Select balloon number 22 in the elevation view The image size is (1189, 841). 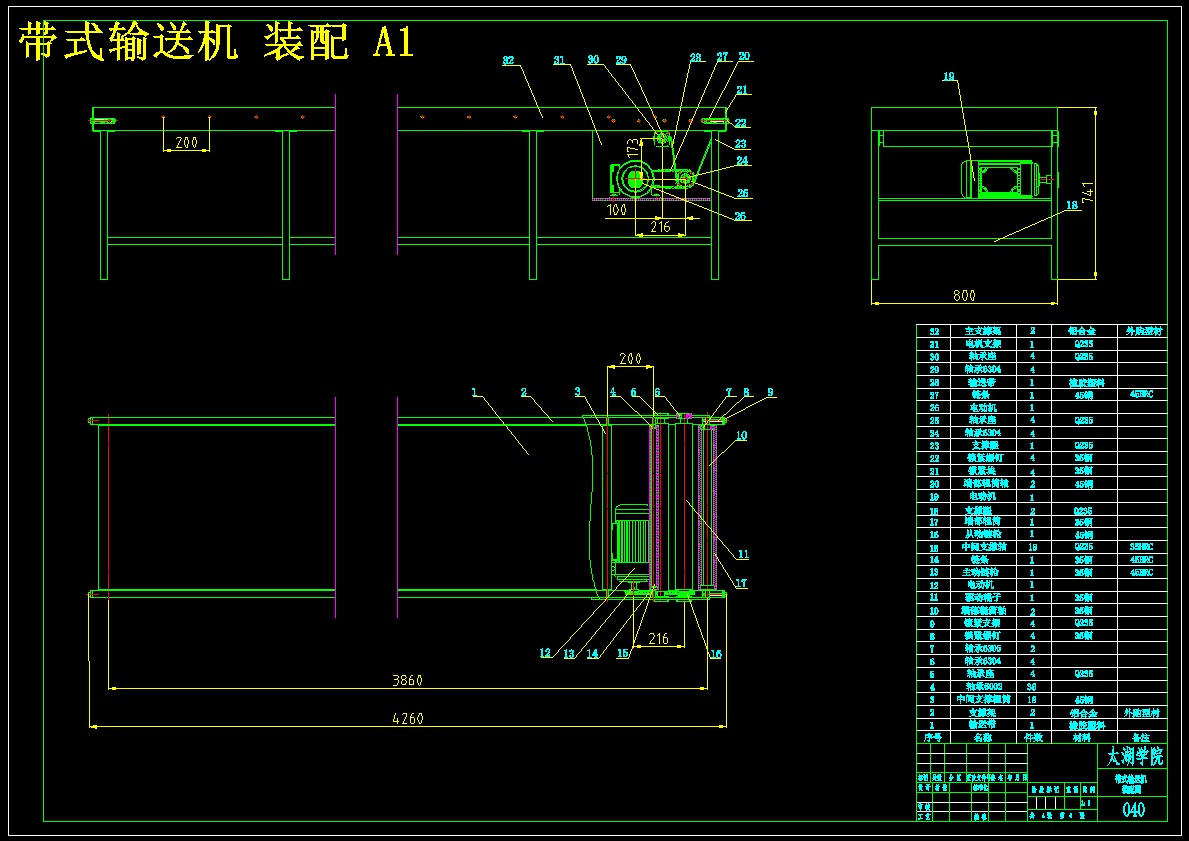click(x=741, y=123)
